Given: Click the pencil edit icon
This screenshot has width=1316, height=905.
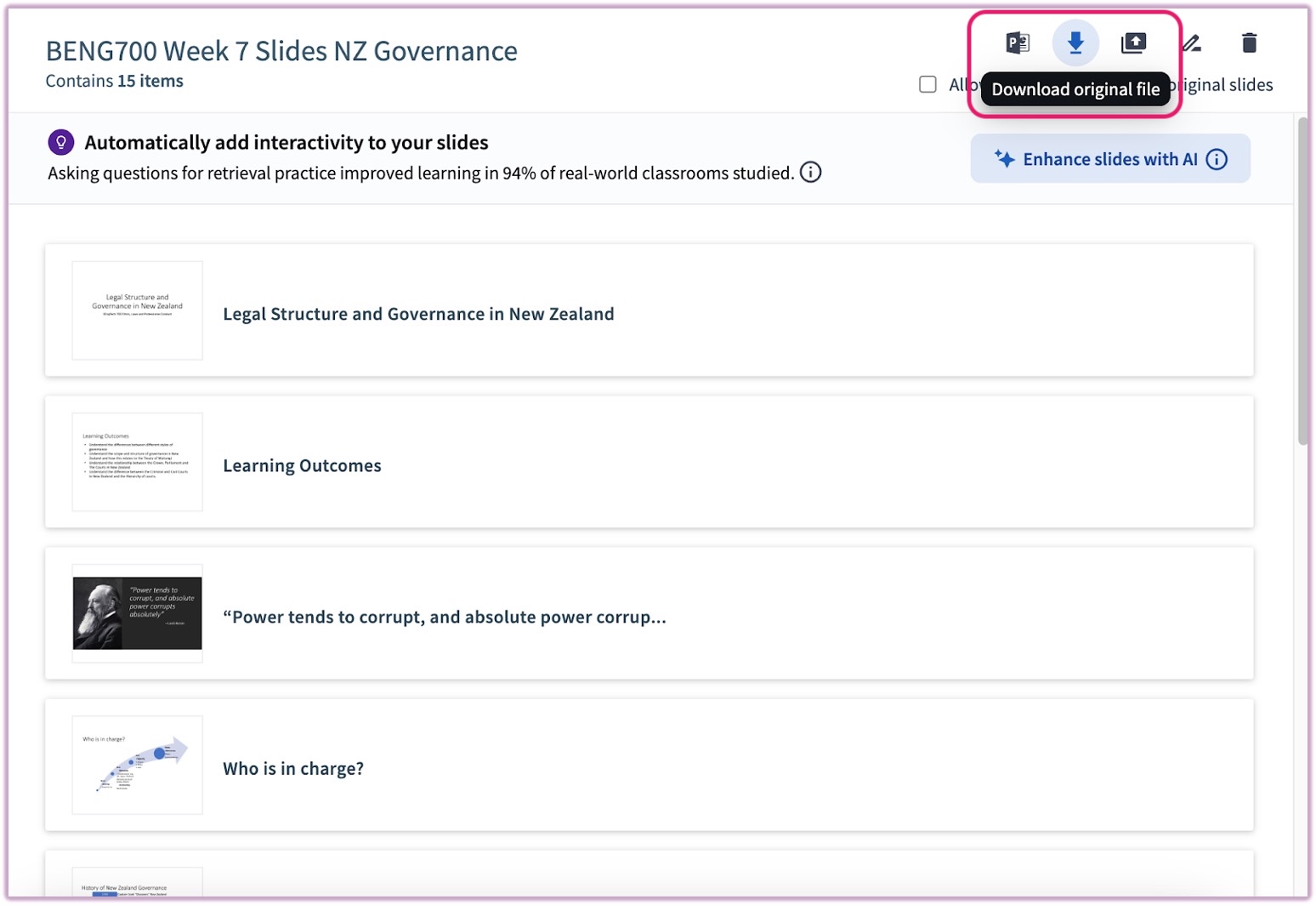Looking at the screenshot, I should 1192,43.
